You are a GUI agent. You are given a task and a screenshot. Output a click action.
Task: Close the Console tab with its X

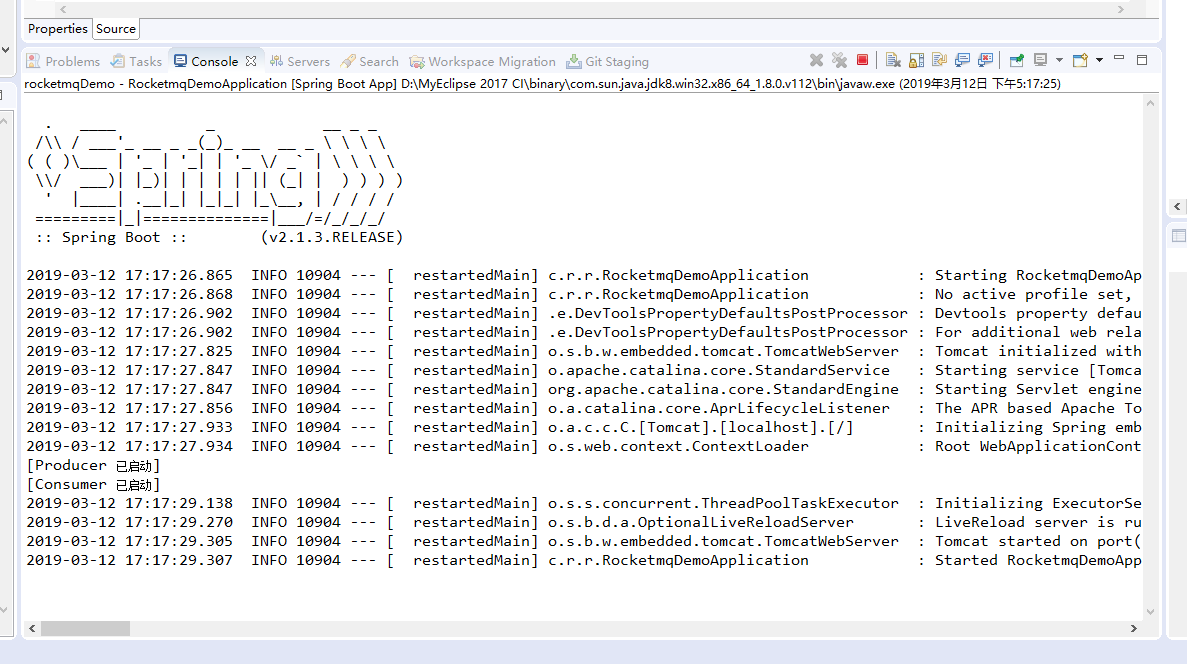pyautogui.click(x=251, y=61)
